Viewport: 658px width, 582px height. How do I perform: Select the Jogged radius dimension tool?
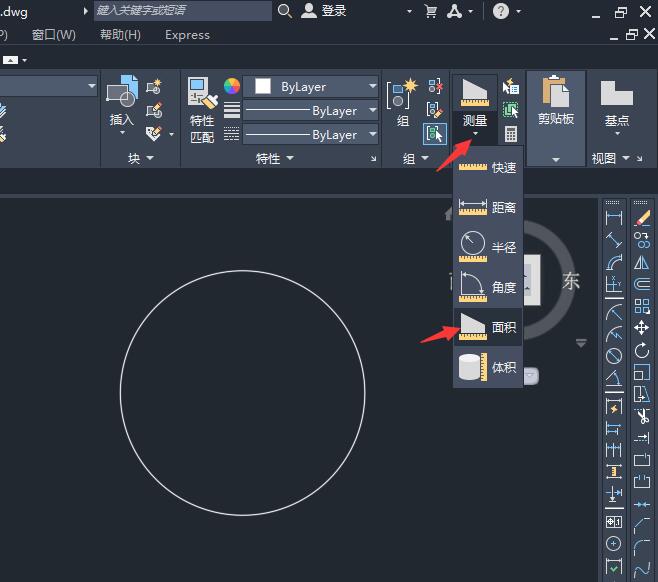[x=614, y=334]
